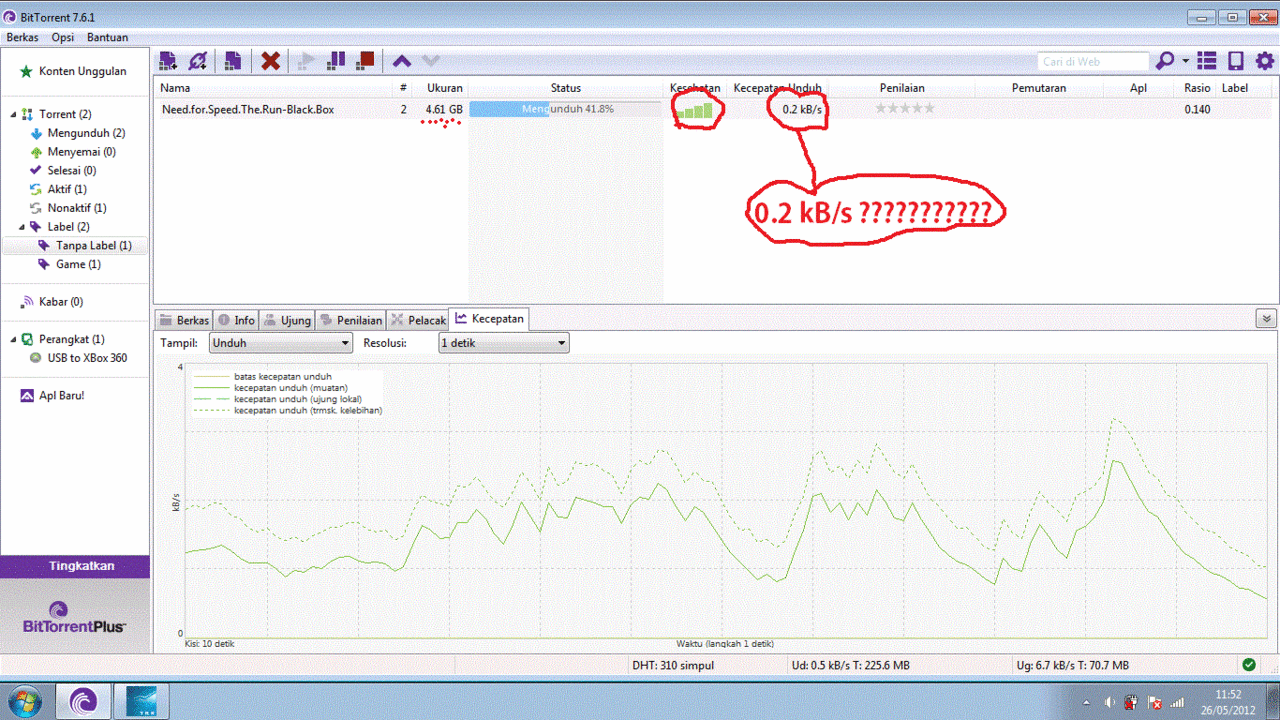Open search engine dropdown arrow

(x=1185, y=62)
